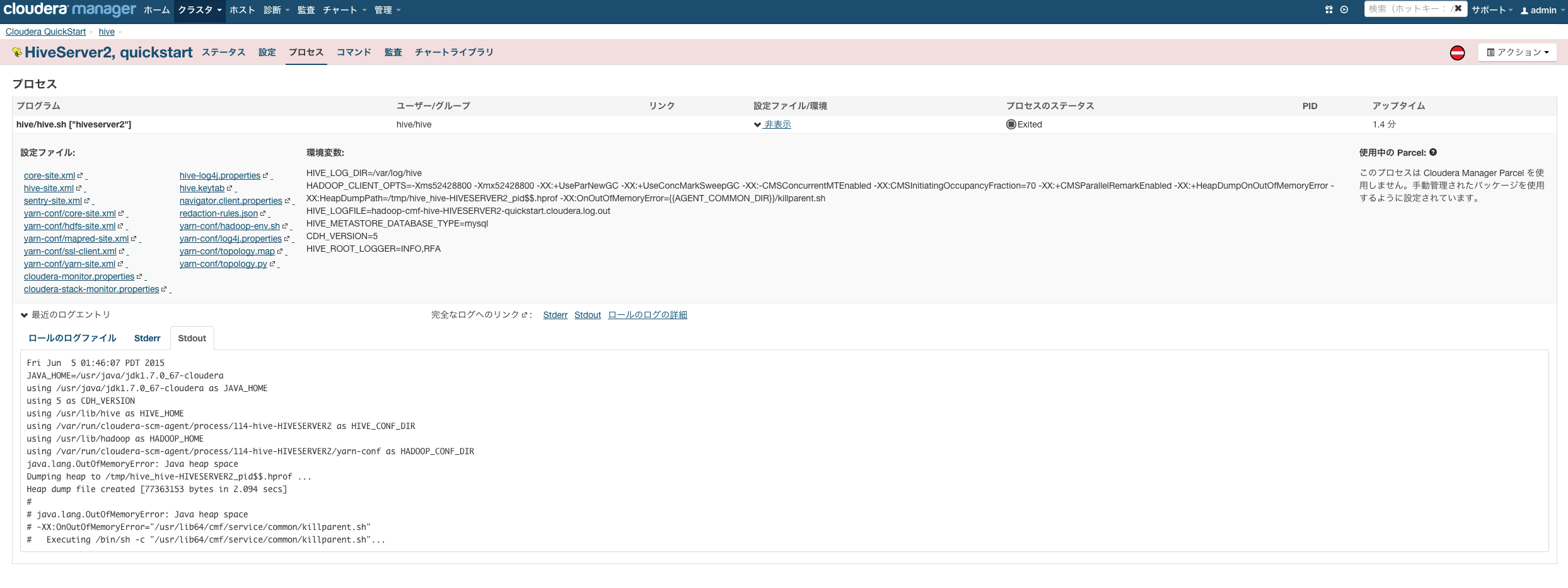Screen dimensions: 1568x588
Task: Open core-site.xml external link icon
Action: pyautogui.click(x=80, y=175)
